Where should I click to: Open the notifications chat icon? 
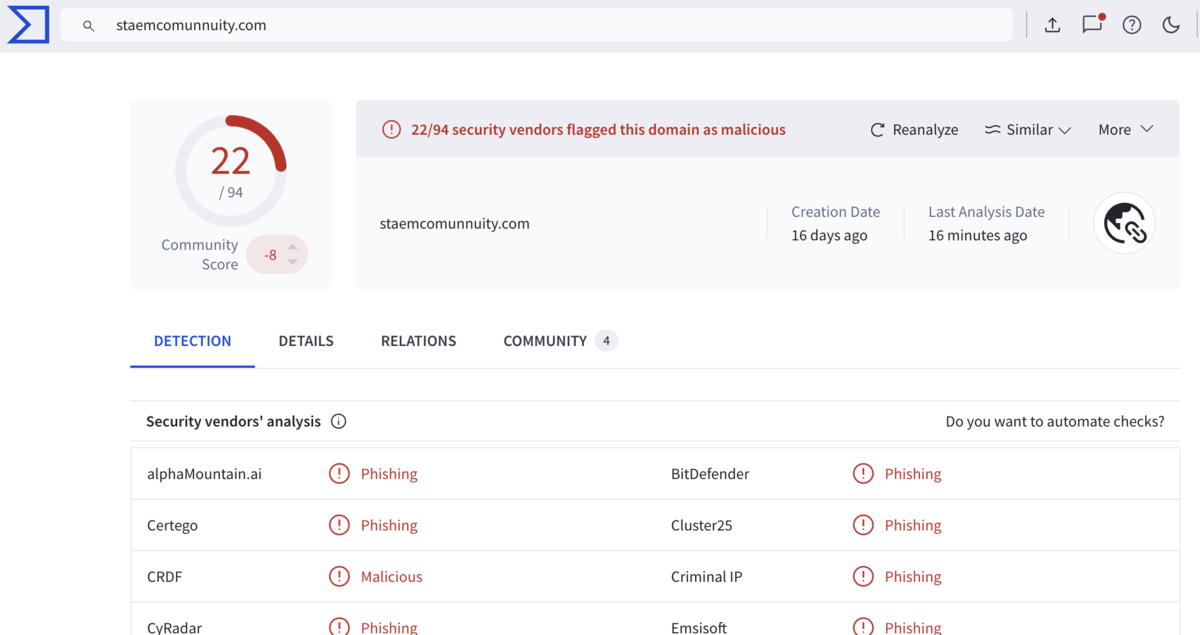[x=1092, y=25]
